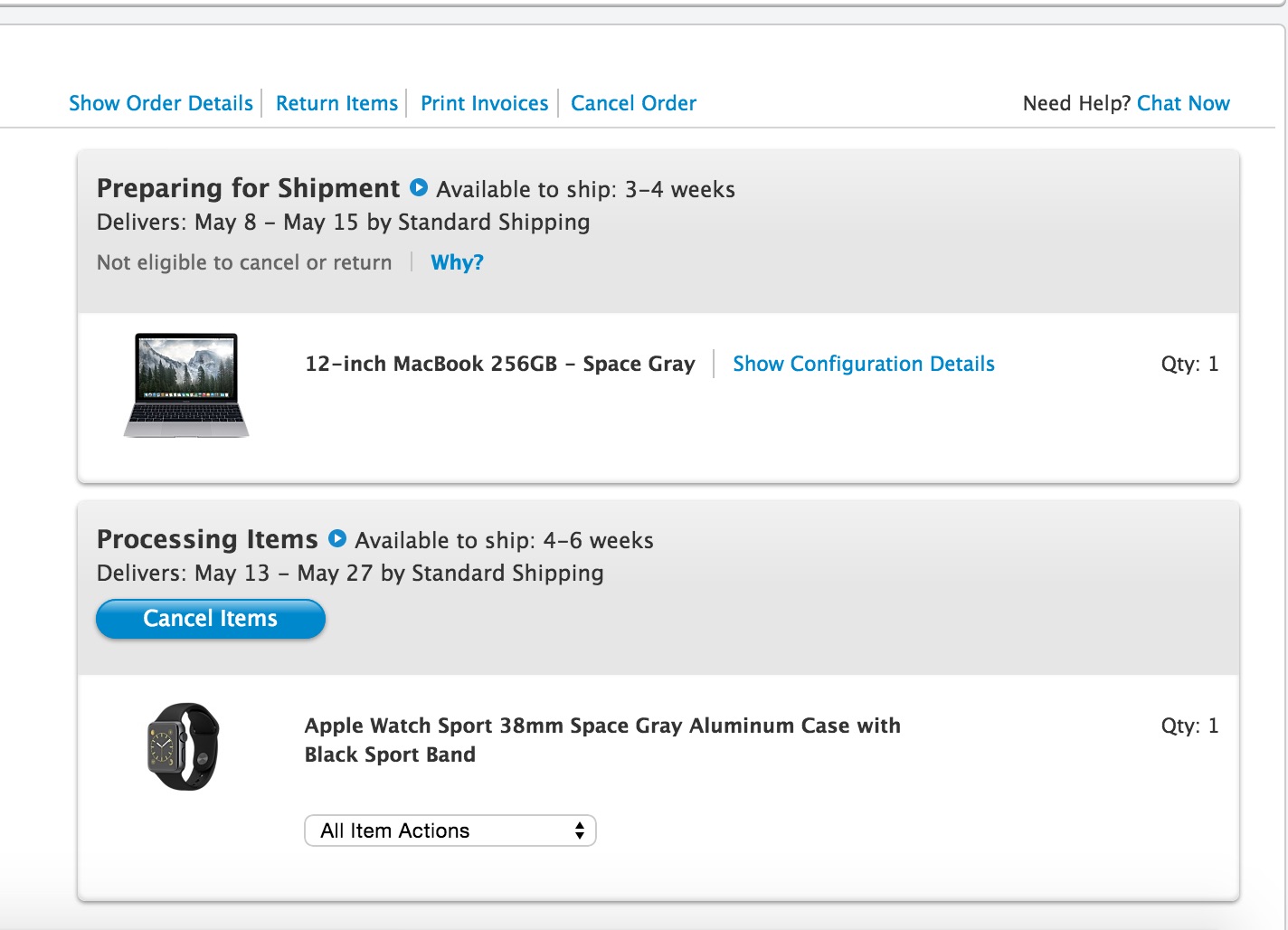Click the Apple Watch Sport thumbnail
1288x930 pixels.
coord(184,746)
